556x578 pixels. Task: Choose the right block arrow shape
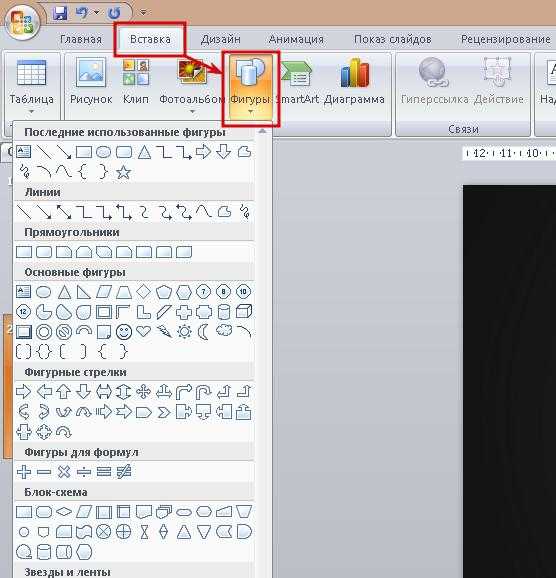pos(24,391)
